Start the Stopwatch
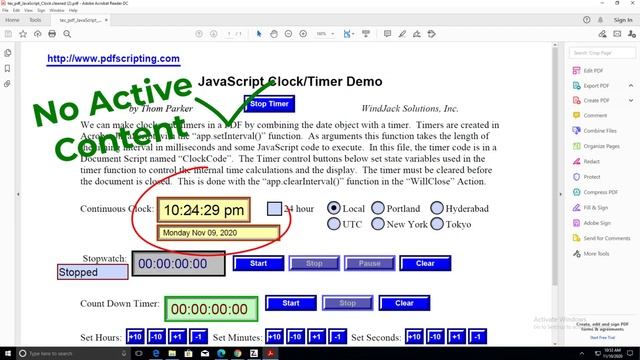The width and height of the screenshot is (640, 360). tap(258, 263)
